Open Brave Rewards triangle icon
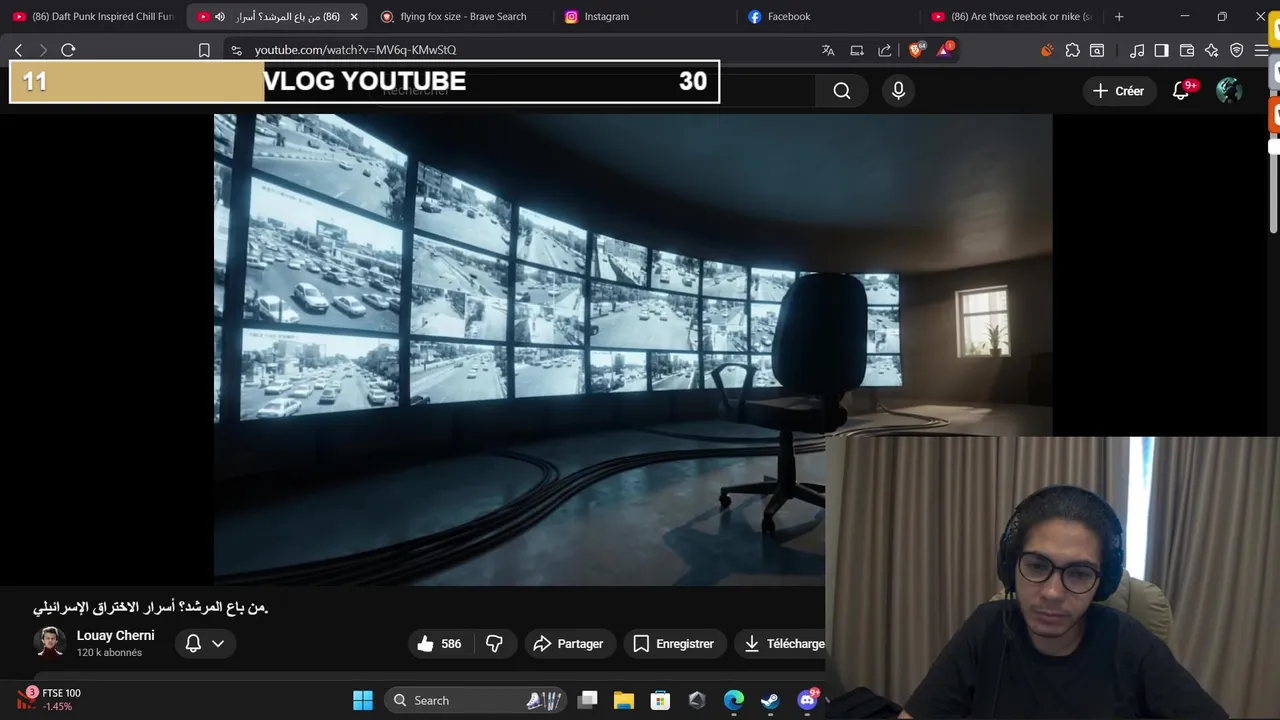The width and height of the screenshot is (1280, 720). [x=945, y=50]
